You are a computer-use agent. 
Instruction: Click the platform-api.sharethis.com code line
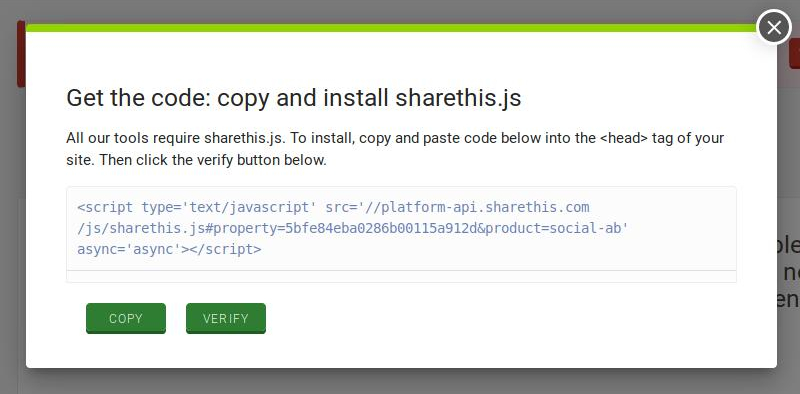pos(333,207)
